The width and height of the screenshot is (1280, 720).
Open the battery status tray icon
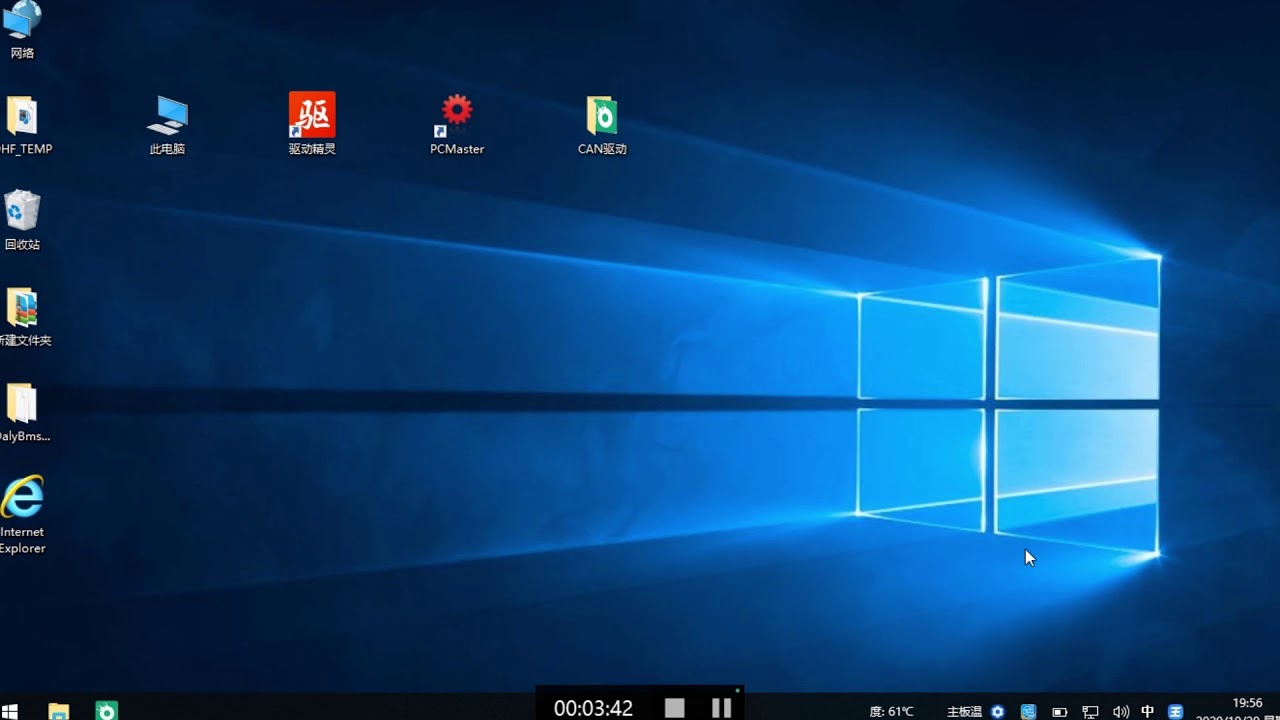[x=1060, y=712]
